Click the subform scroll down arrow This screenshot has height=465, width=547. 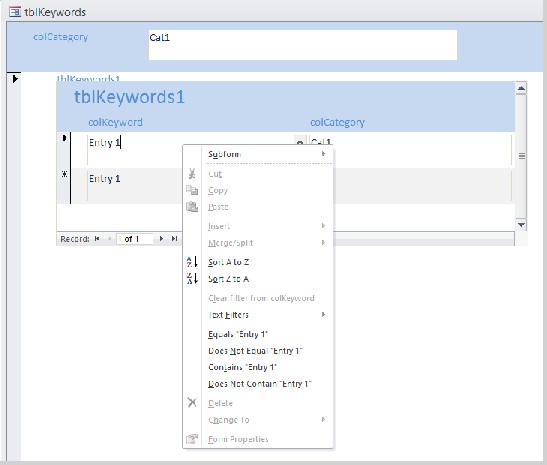pos(521,225)
